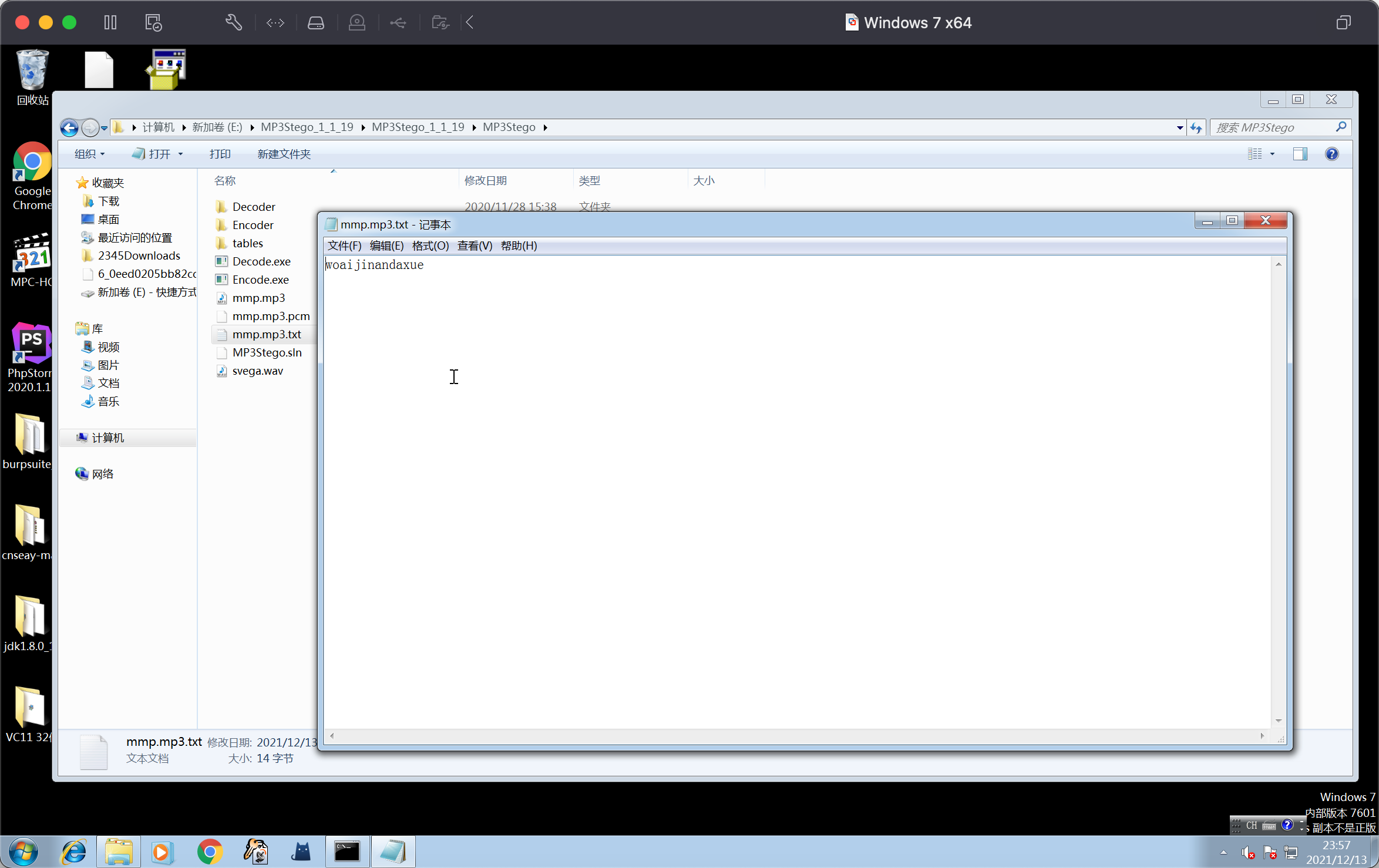Open the Recycle Bin desktop icon

(32, 78)
